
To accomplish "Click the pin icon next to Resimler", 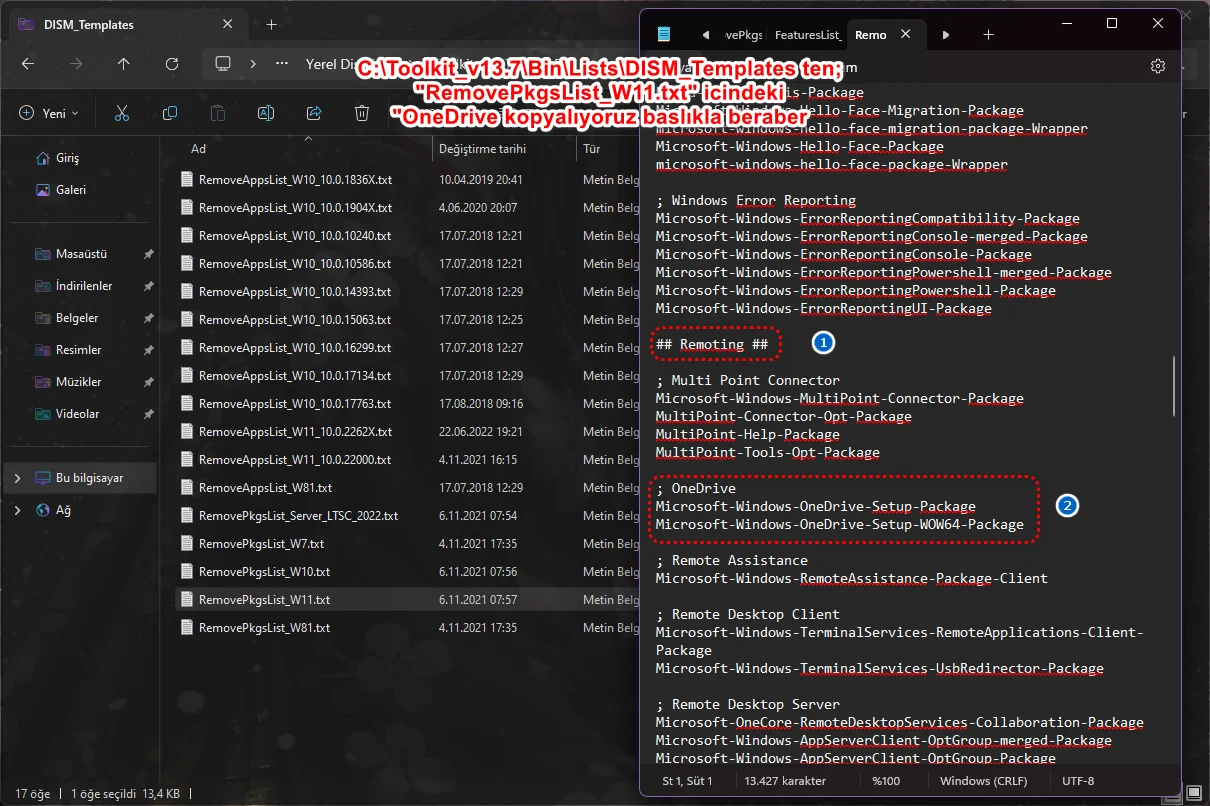I will (149, 350).
